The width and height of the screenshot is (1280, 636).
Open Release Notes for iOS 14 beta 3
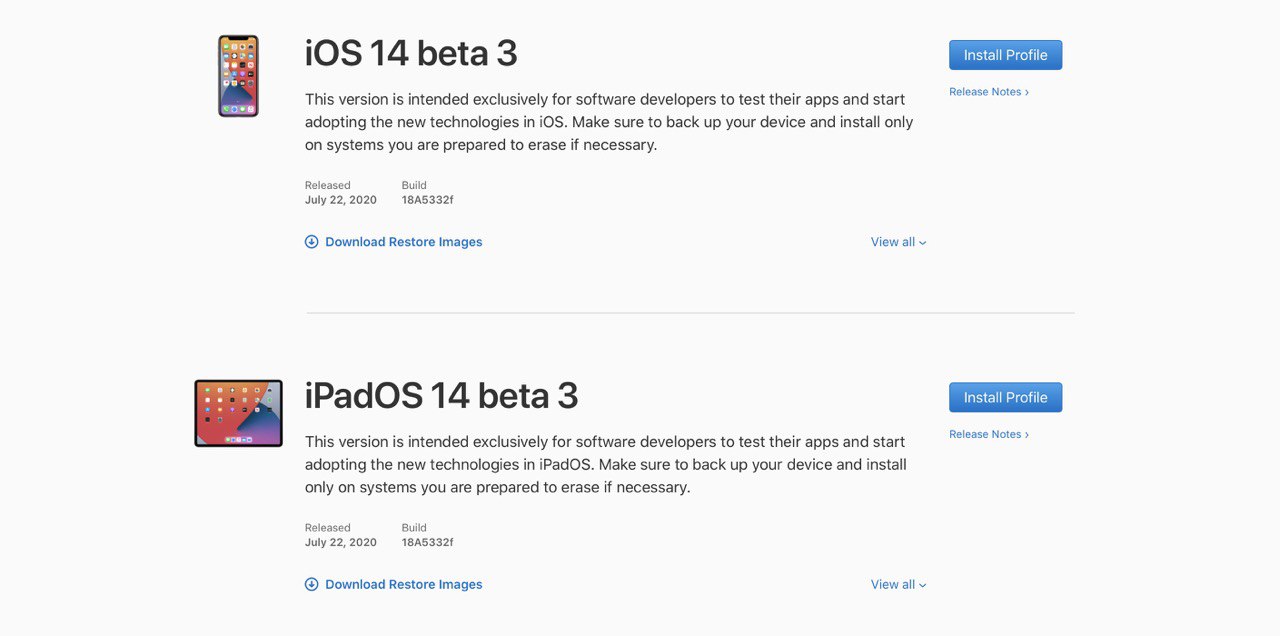tap(989, 92)
